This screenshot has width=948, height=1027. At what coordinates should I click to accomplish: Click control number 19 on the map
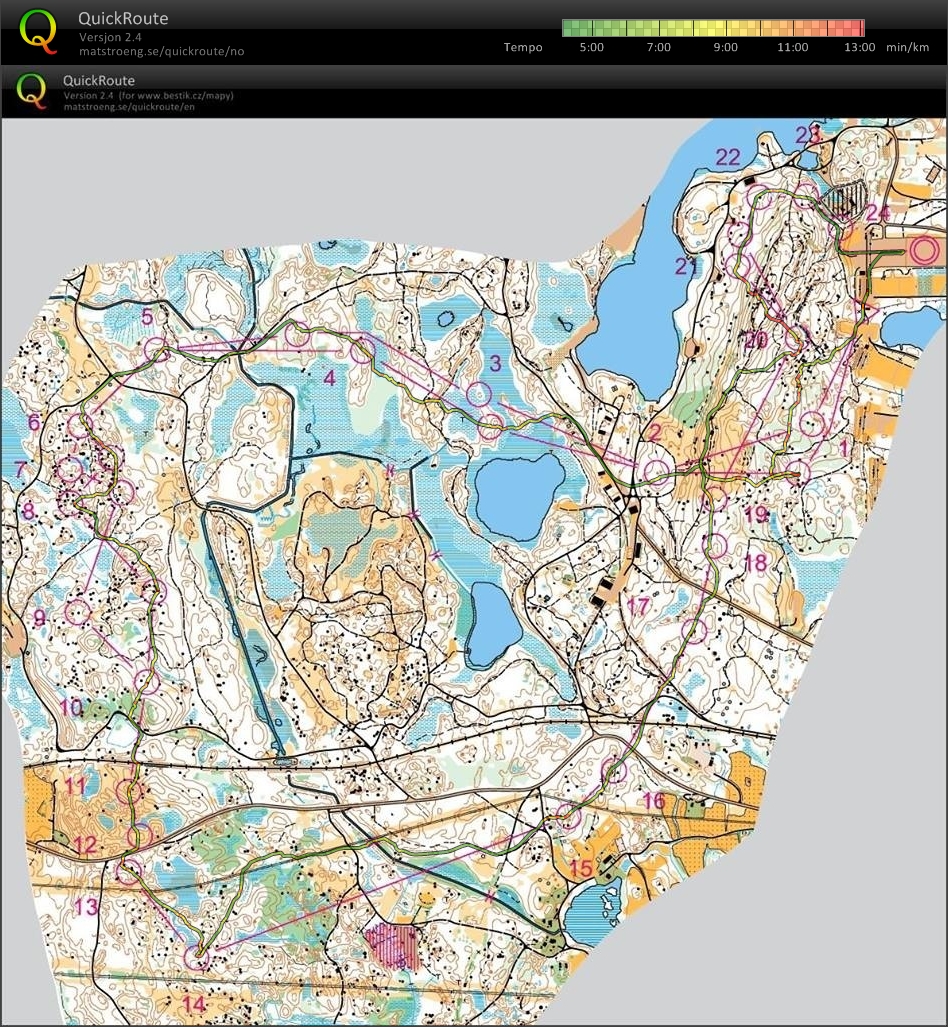pyautogui.click(x=757, y=514)
